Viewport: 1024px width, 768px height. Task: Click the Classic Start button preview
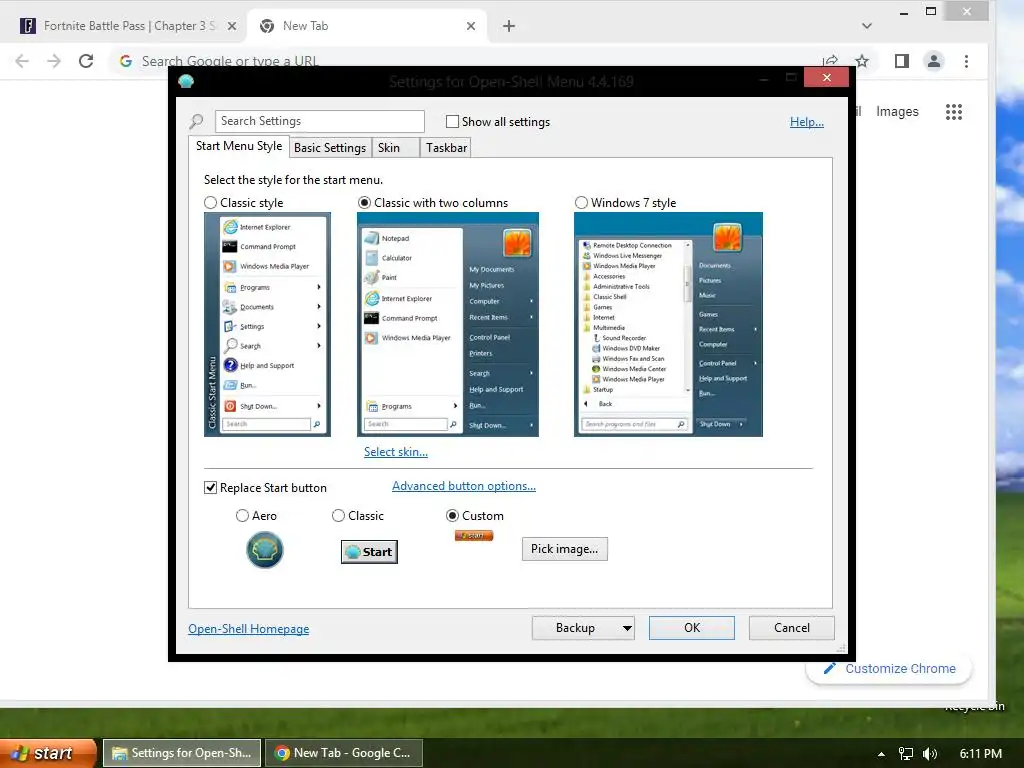tap(369, 552)
